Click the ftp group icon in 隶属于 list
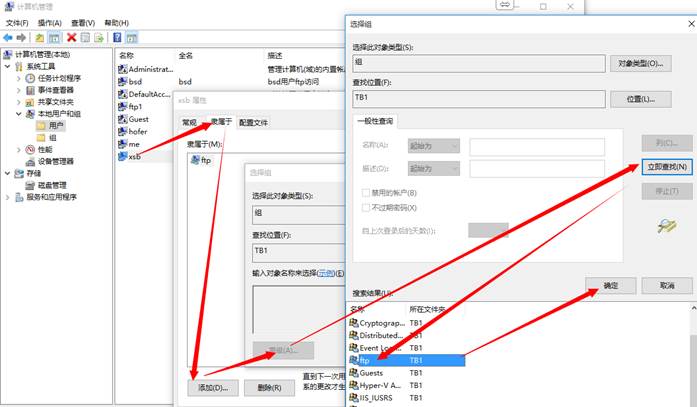 pyautogui.click(x=195, y=160)
